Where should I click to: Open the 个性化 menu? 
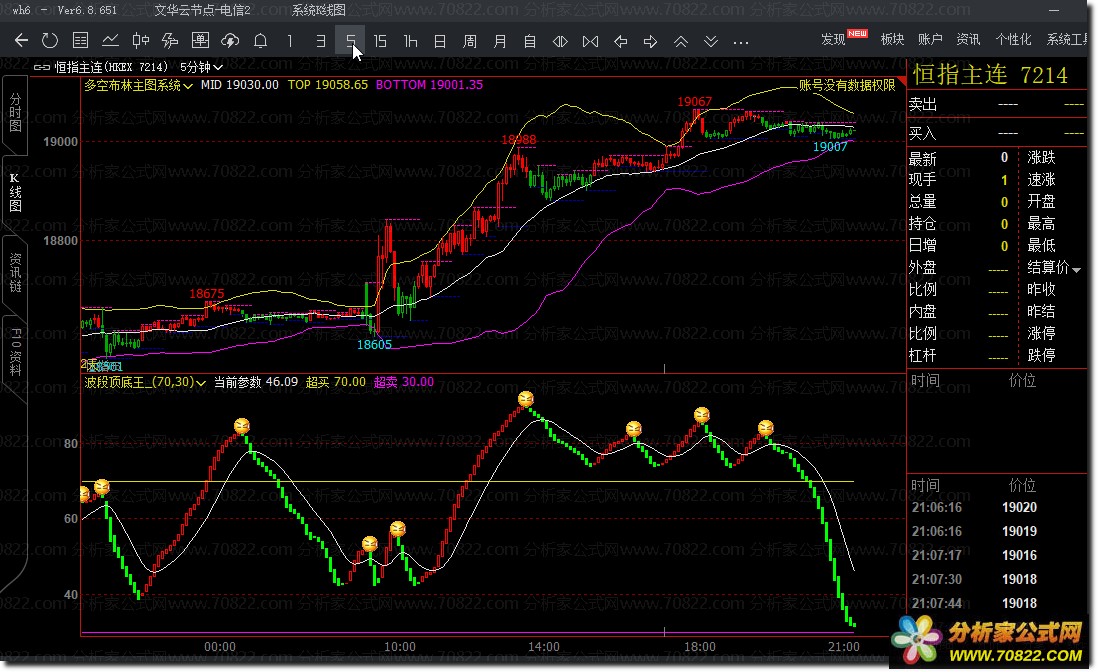(x=1013, y=39)
